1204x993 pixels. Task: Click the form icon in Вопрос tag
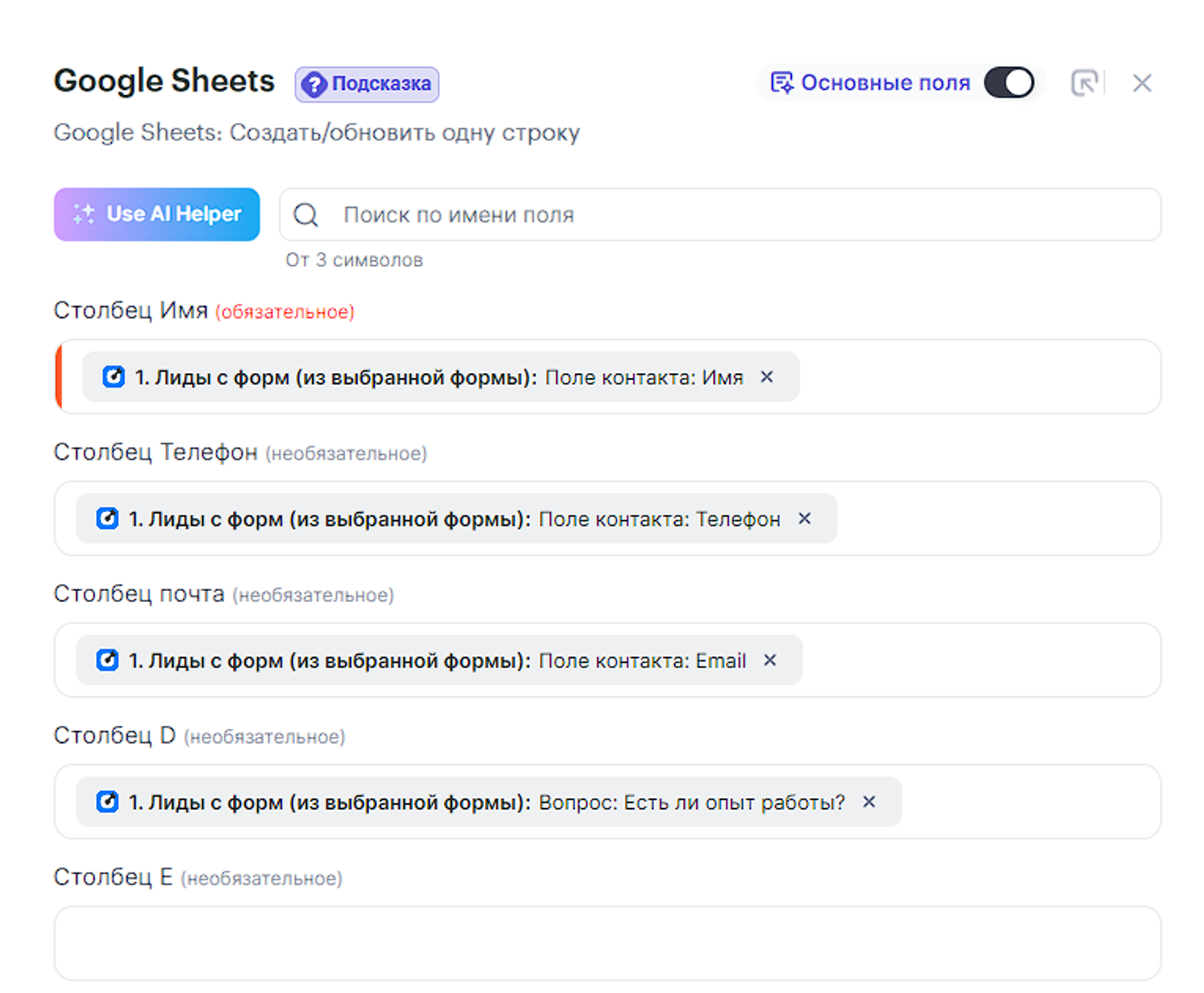click(x=108, y=801)
